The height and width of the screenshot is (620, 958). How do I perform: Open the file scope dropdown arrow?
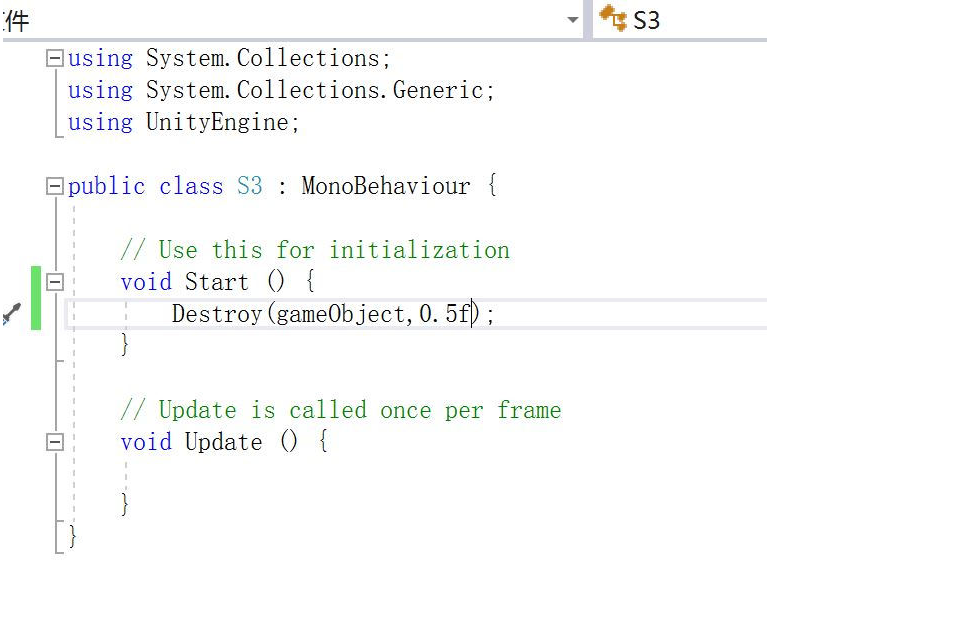tap(572, 20)
